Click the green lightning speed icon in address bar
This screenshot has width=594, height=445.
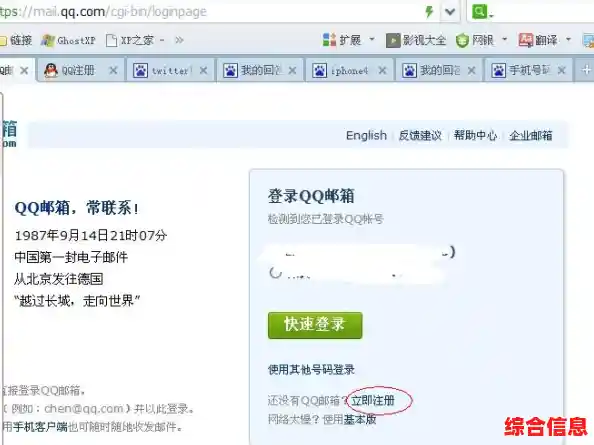(429, 12)
